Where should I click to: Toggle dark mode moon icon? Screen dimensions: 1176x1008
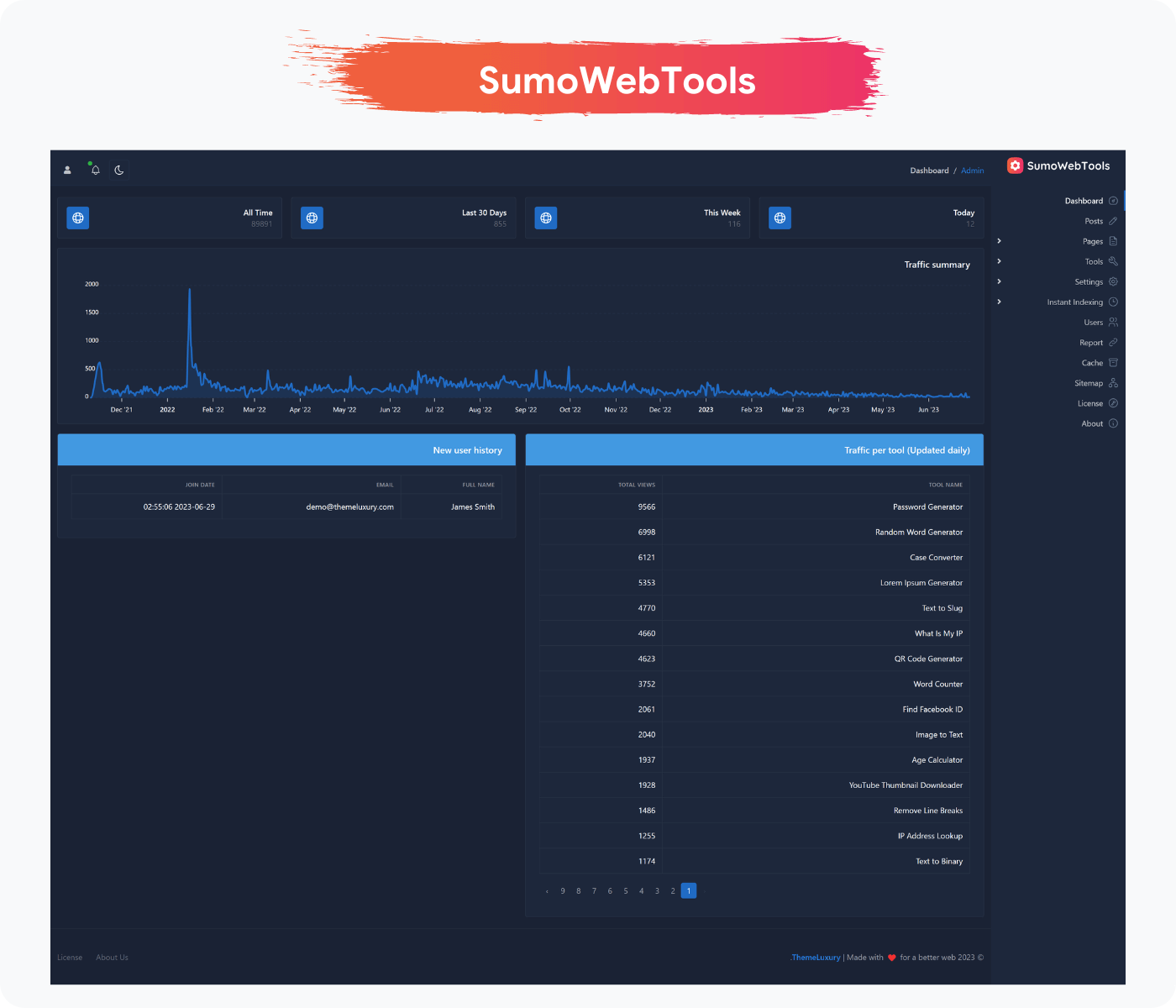coord(119,170)
